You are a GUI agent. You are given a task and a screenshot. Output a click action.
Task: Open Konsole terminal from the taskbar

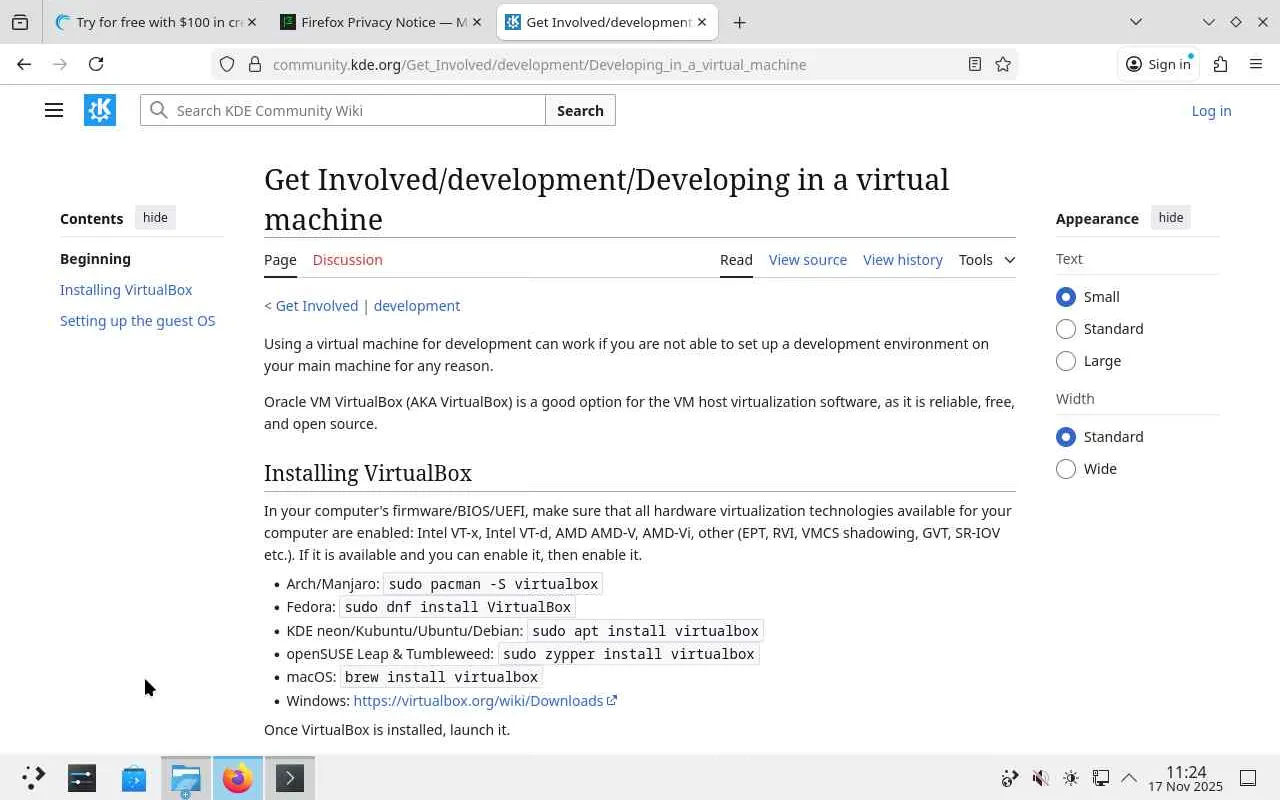click(x=289, y=778)
